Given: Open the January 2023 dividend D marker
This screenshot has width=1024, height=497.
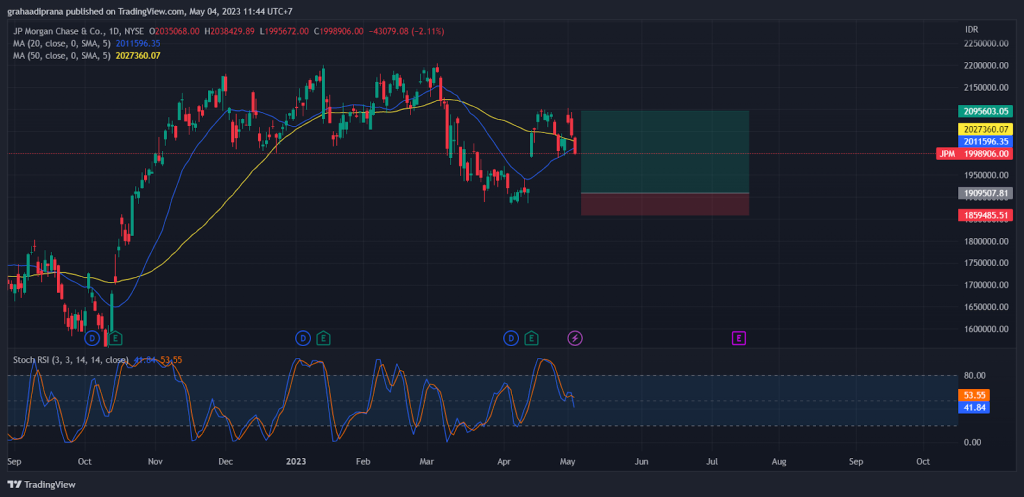Looking at the screenshot, I should click(x=302, y=338).
